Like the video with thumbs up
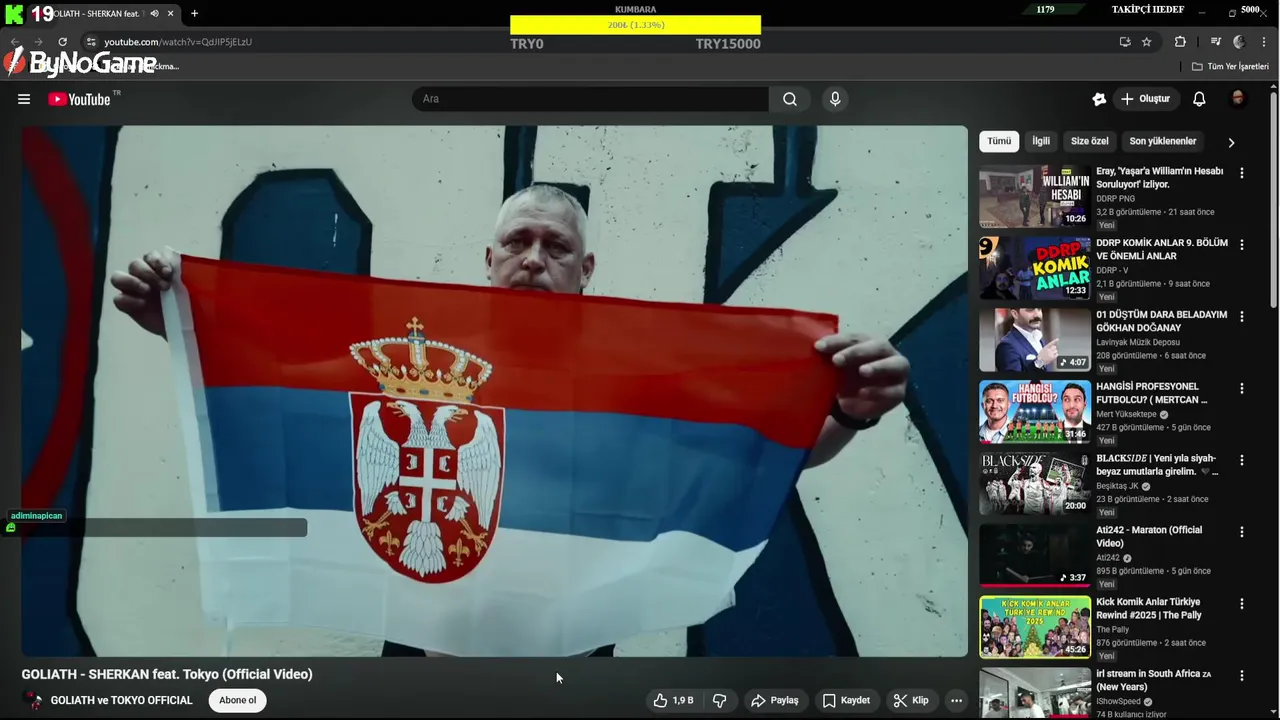The height and width of the screenshot is (720, 1280). click(673, 700)
